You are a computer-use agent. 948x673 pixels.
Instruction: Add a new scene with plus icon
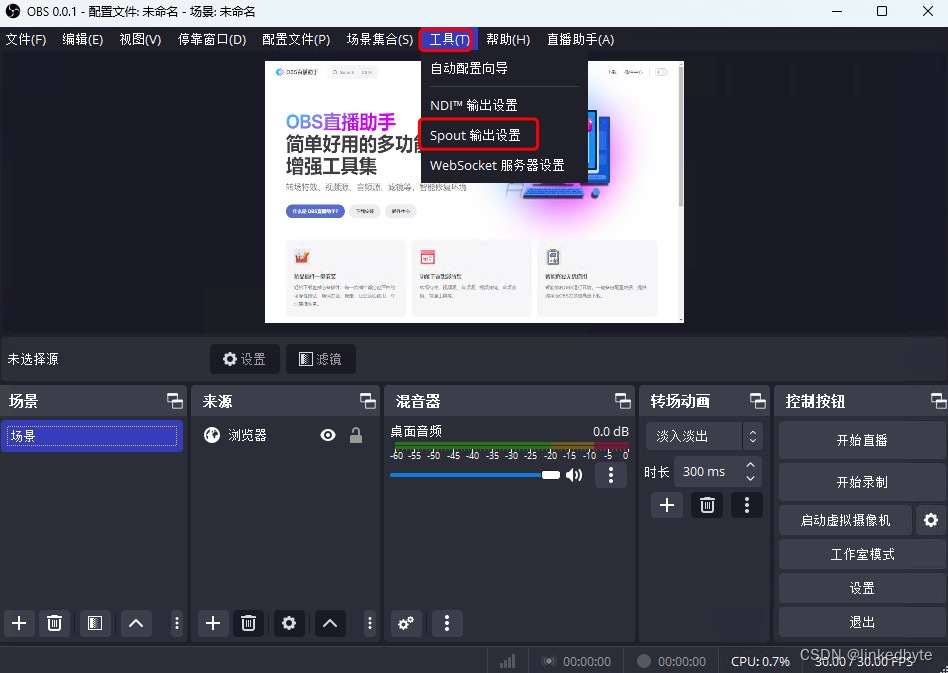tap(19, 623)
